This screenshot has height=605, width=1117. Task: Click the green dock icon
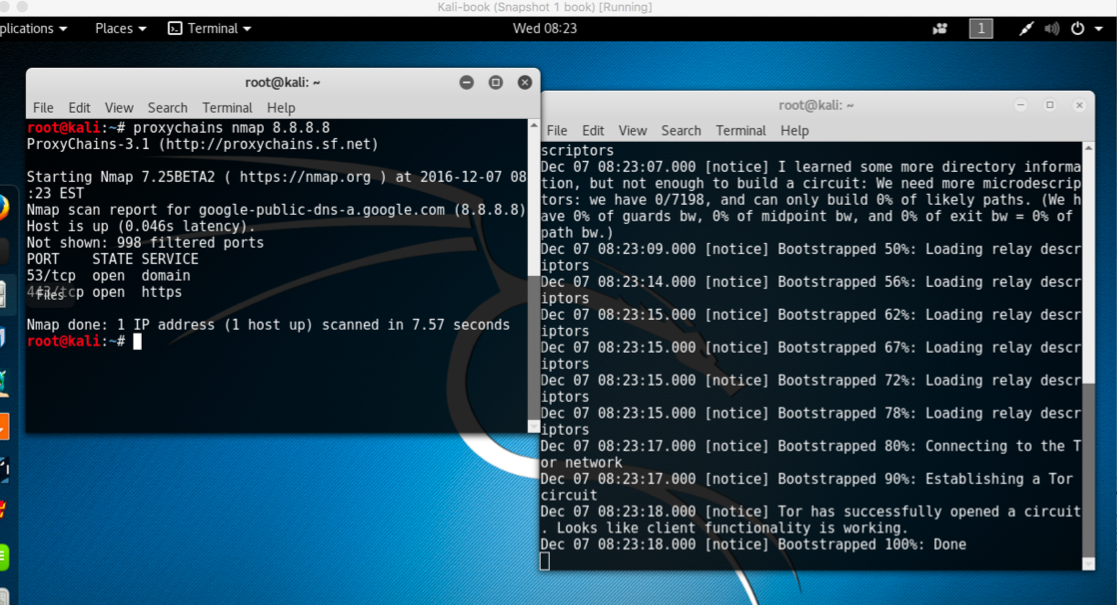tap(4, 557)
